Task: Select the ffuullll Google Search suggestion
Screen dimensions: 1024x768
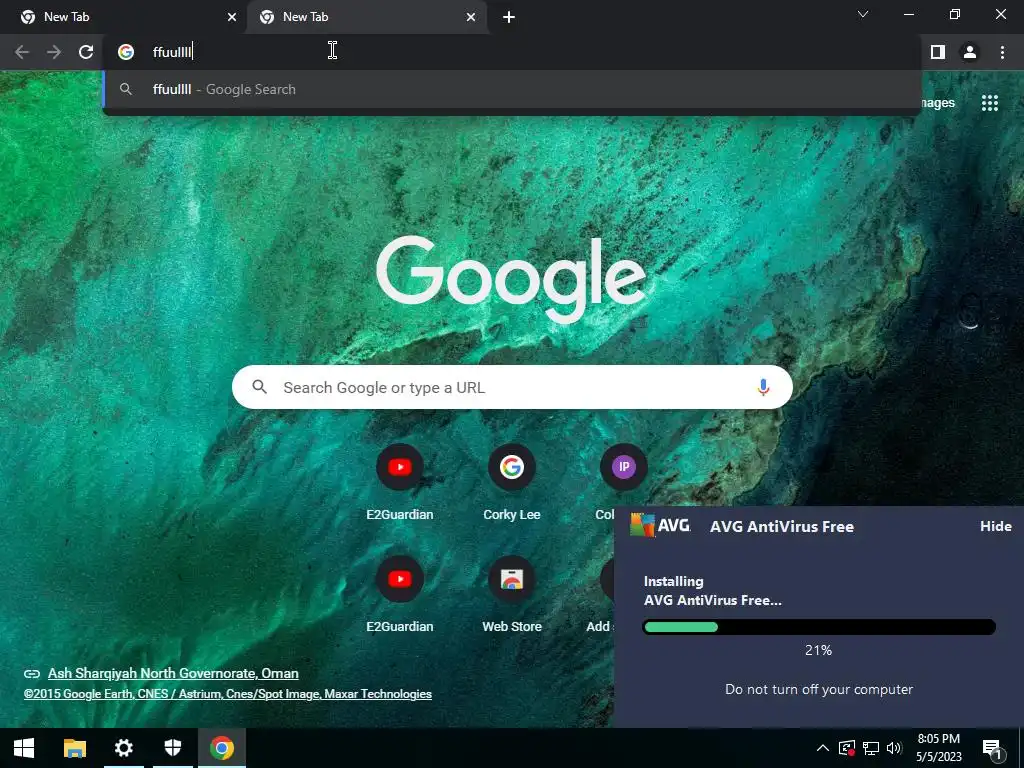Action: (x=512, y=89)
